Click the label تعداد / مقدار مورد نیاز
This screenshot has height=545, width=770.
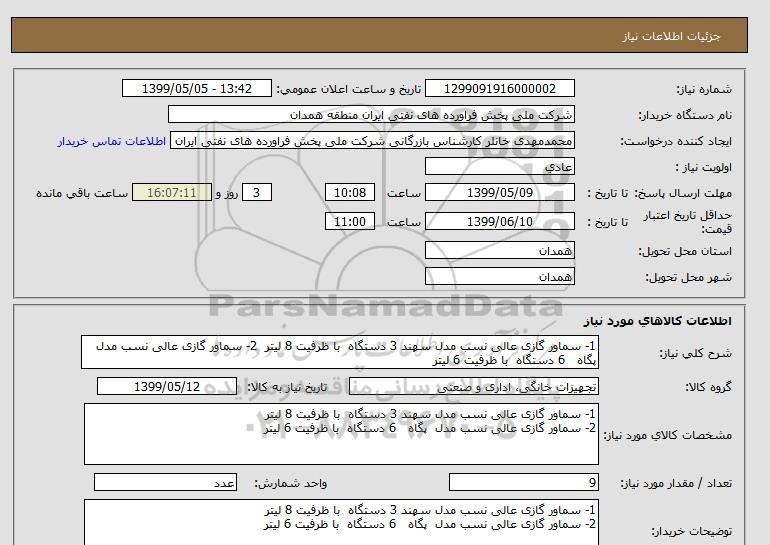point(676,483)
